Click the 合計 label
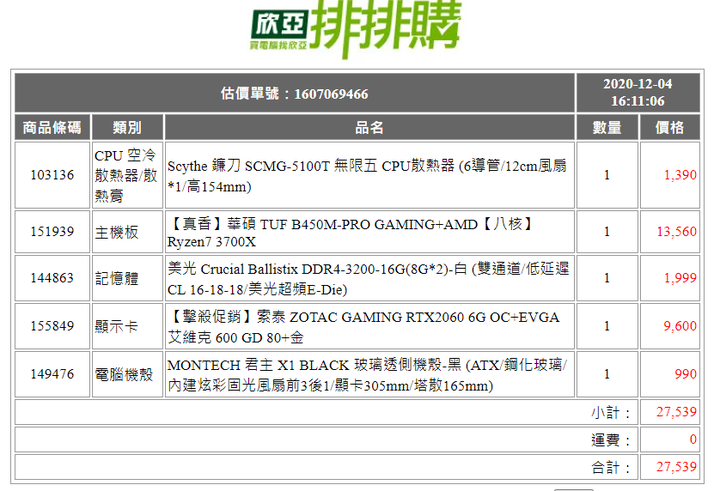 click(x=611, y=468)
